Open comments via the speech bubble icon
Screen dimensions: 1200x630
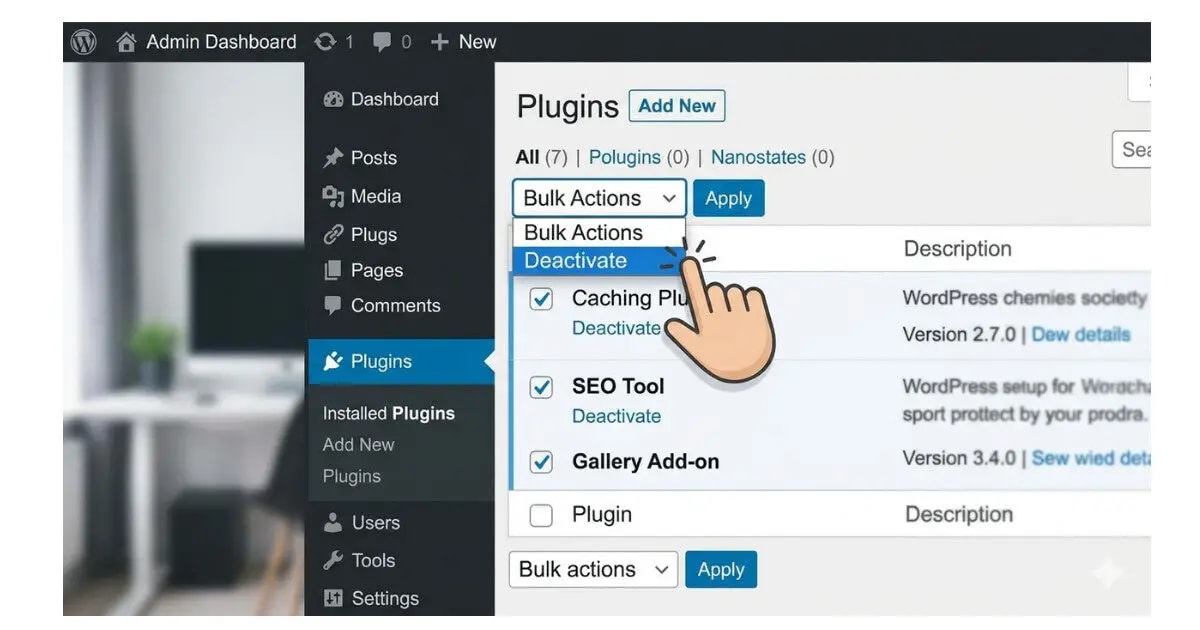(x=383, y=41)
